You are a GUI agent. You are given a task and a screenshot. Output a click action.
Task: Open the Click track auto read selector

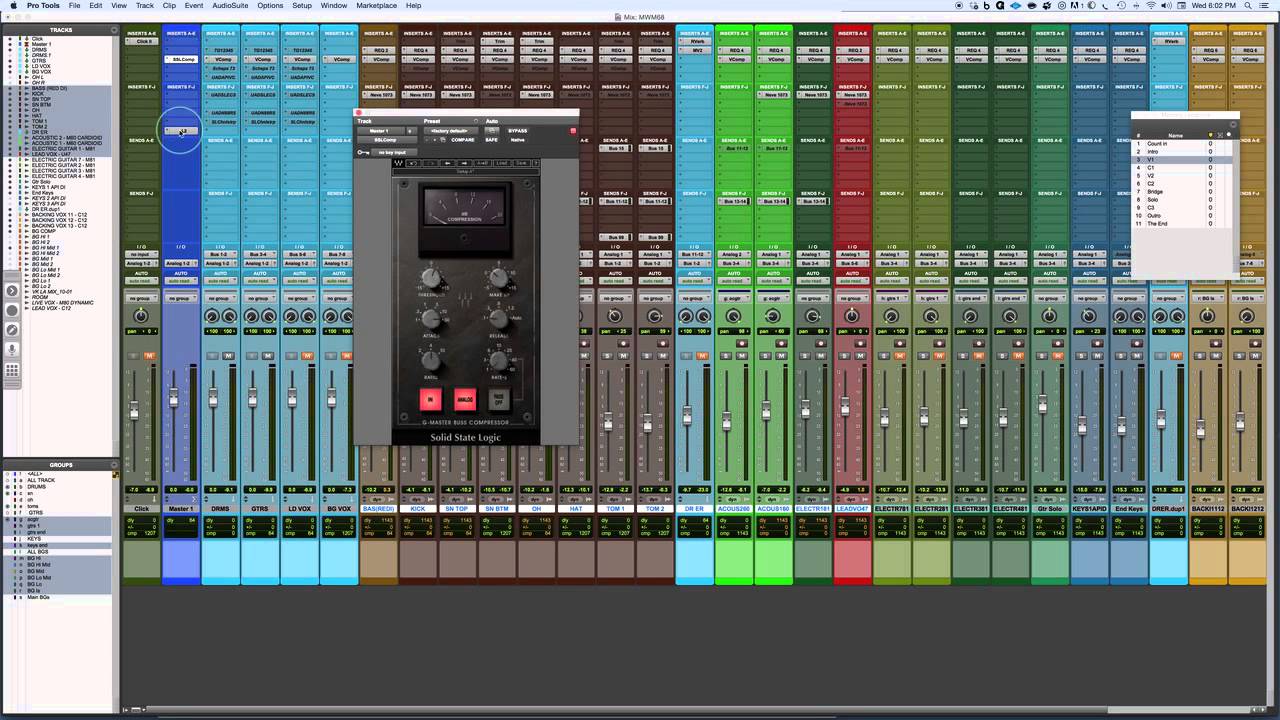[x=142, y=281]
